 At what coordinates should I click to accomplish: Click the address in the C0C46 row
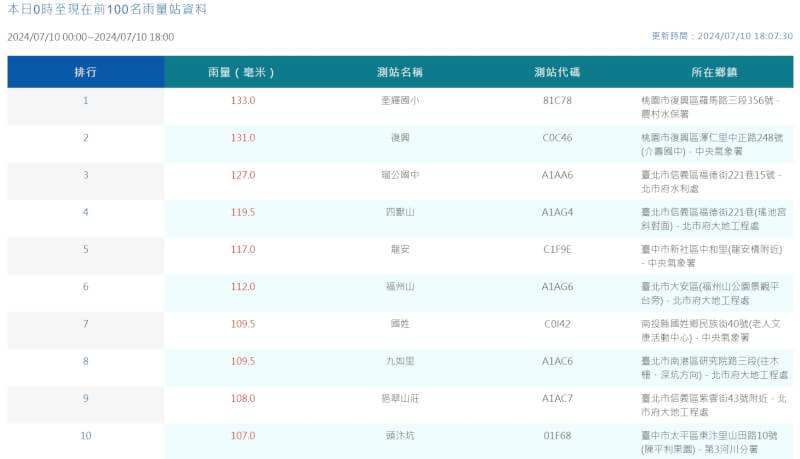pyautogui.click(x=712, y=144)
